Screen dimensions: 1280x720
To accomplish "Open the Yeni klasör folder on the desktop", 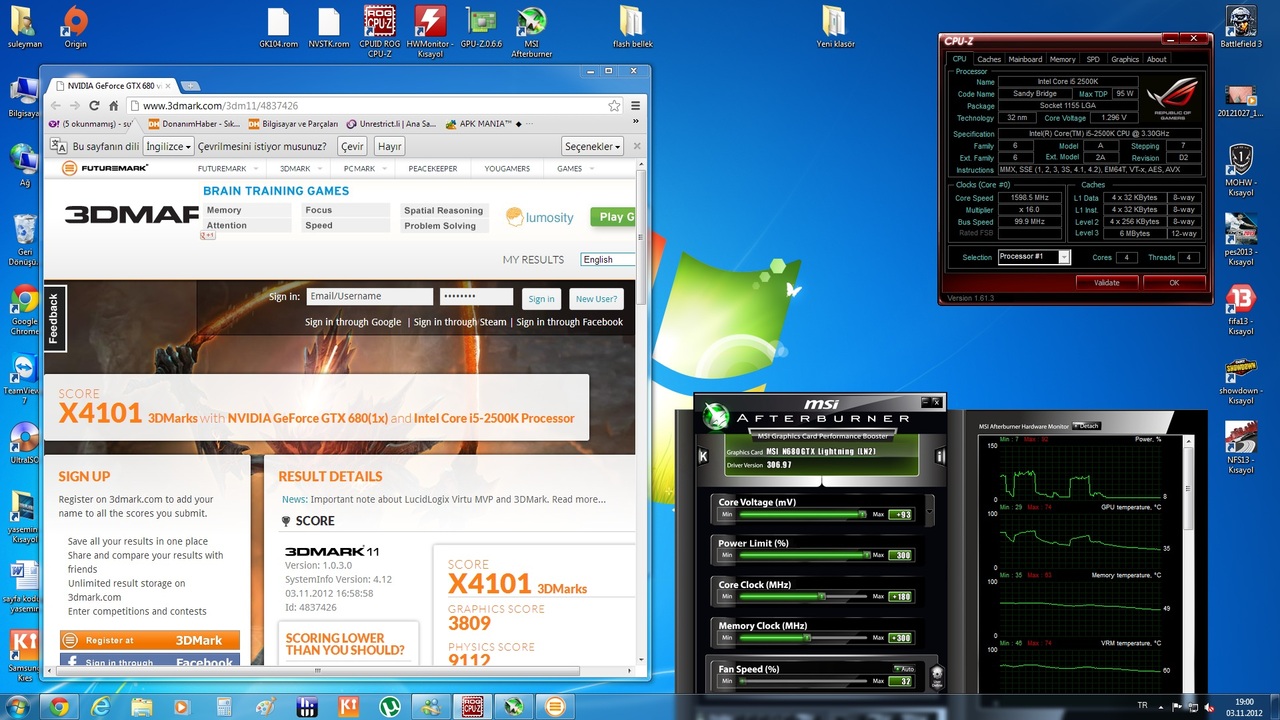I will pos(835,26).
